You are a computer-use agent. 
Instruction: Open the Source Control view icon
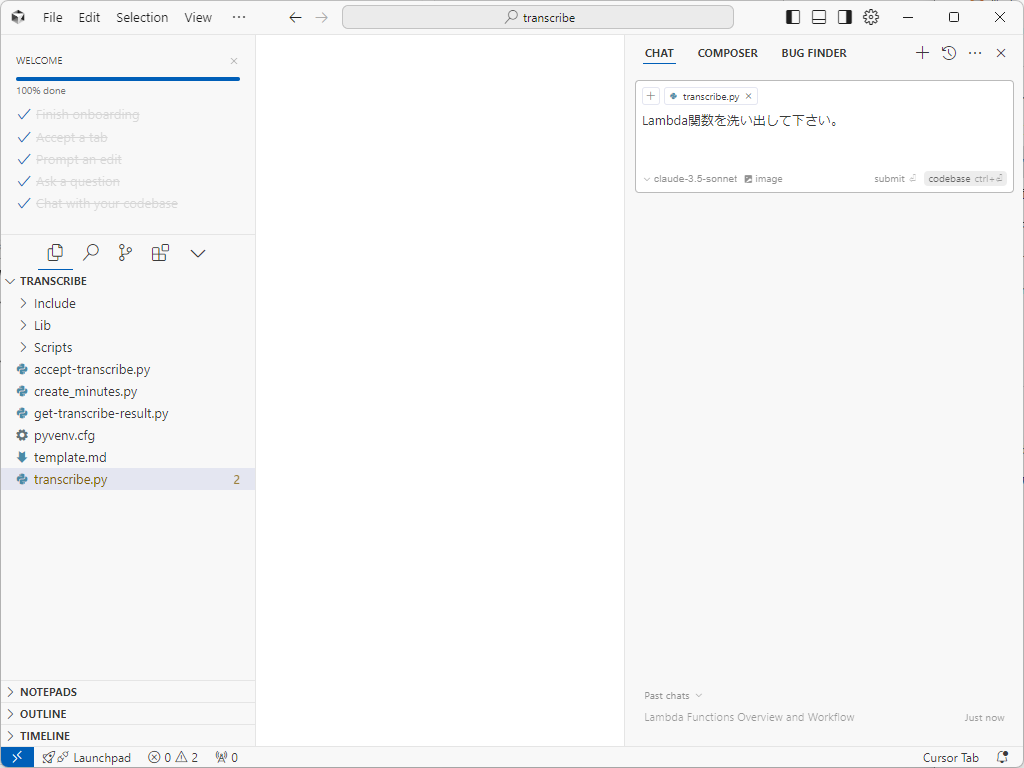[x=125, y=253]
